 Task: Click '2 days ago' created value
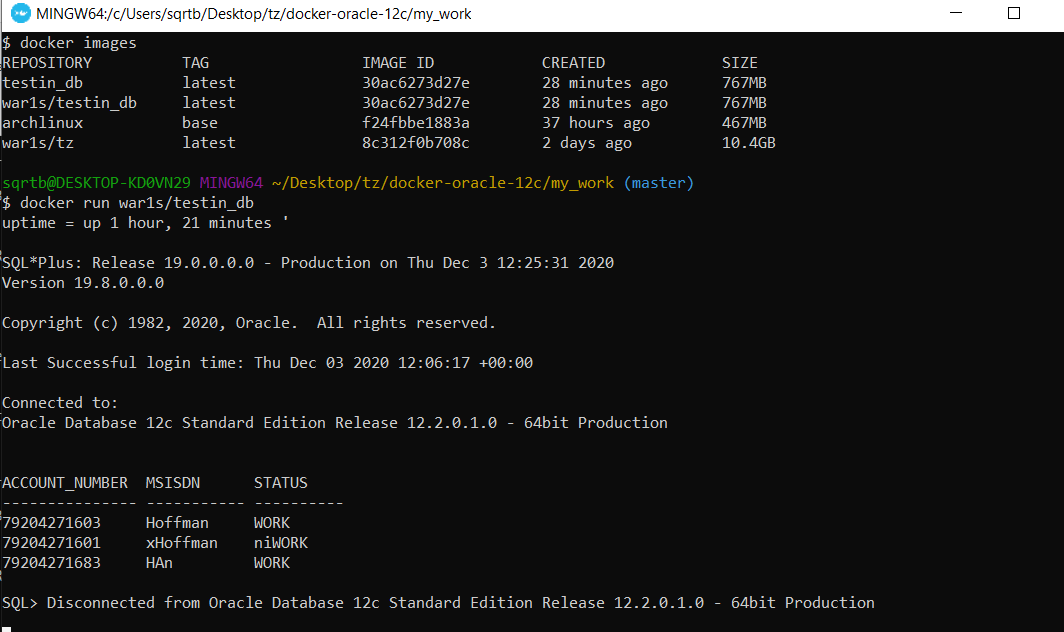click(x=587, y=143)
